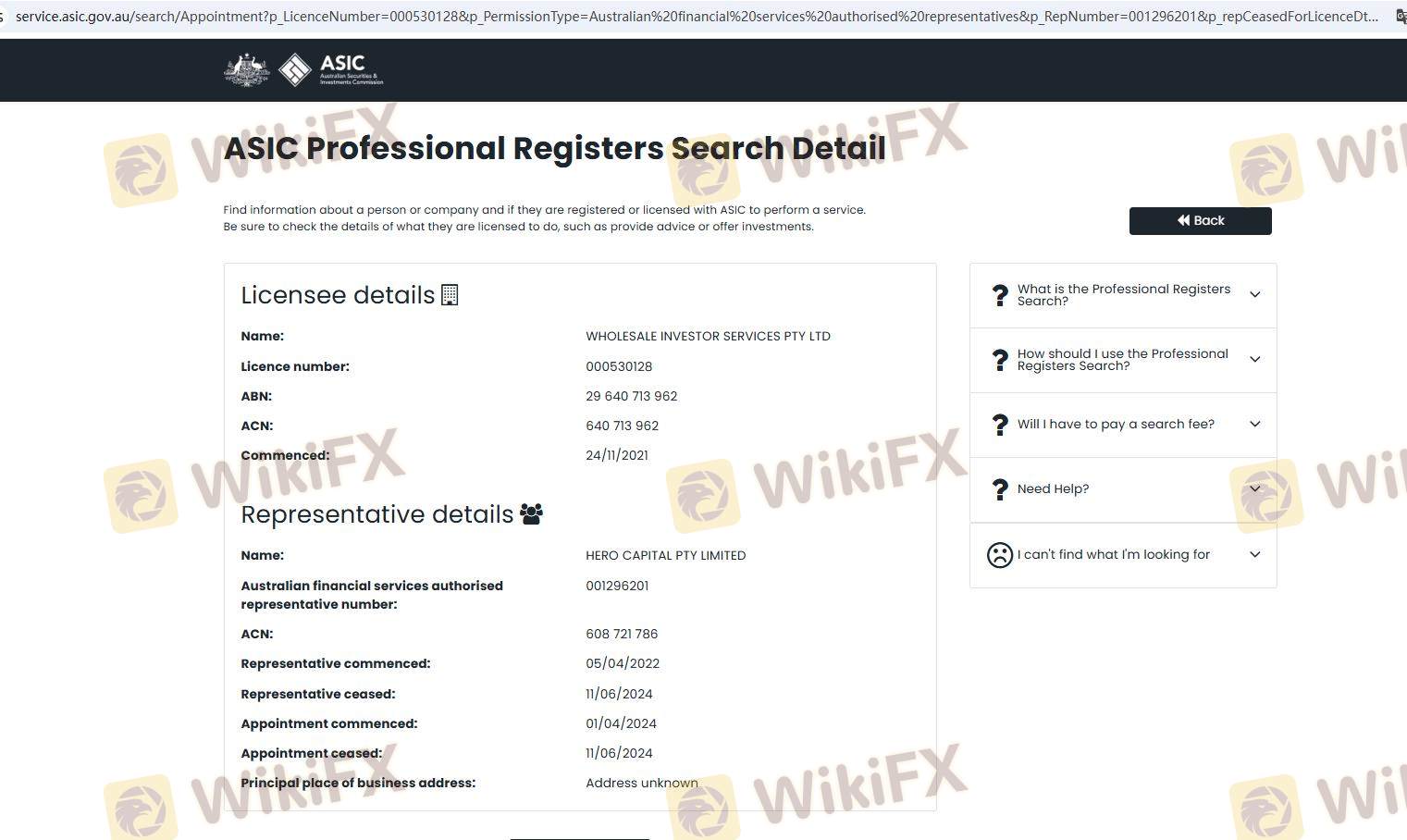Click the Australian coat of arms emblem
Screen dimensions: 1407x840
tap(247, 70)
